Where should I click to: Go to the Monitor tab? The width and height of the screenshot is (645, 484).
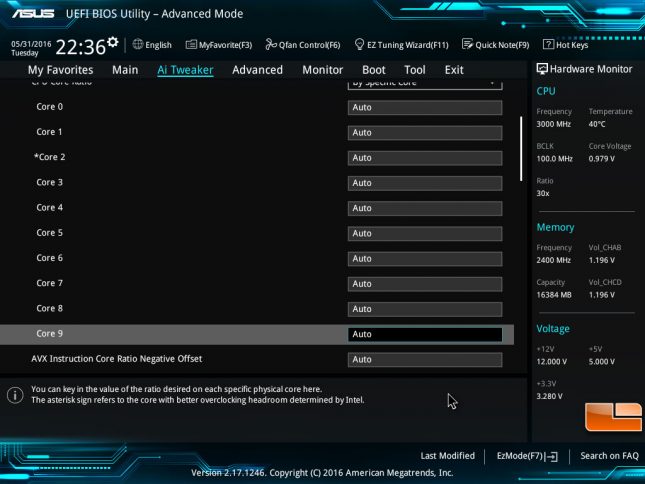tap(322, 70)
